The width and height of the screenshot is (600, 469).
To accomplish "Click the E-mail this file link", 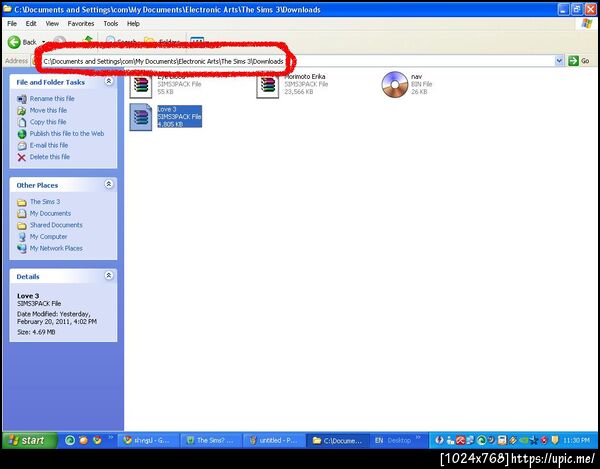I will coord(49,145).
